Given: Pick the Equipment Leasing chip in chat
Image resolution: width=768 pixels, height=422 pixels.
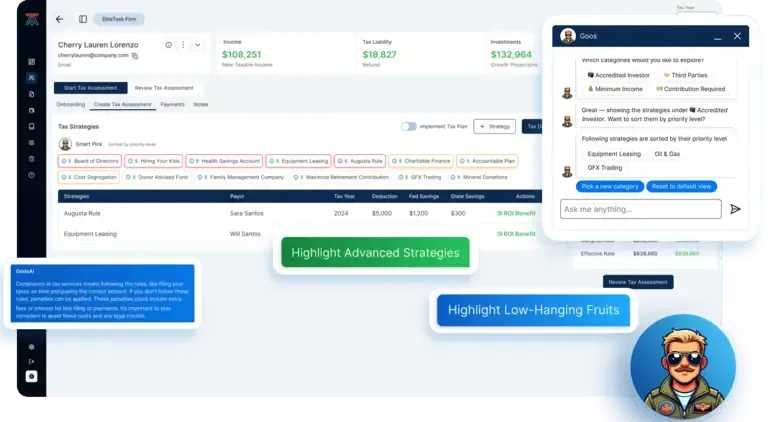Looking at the screenshot, I should [614, 154].
